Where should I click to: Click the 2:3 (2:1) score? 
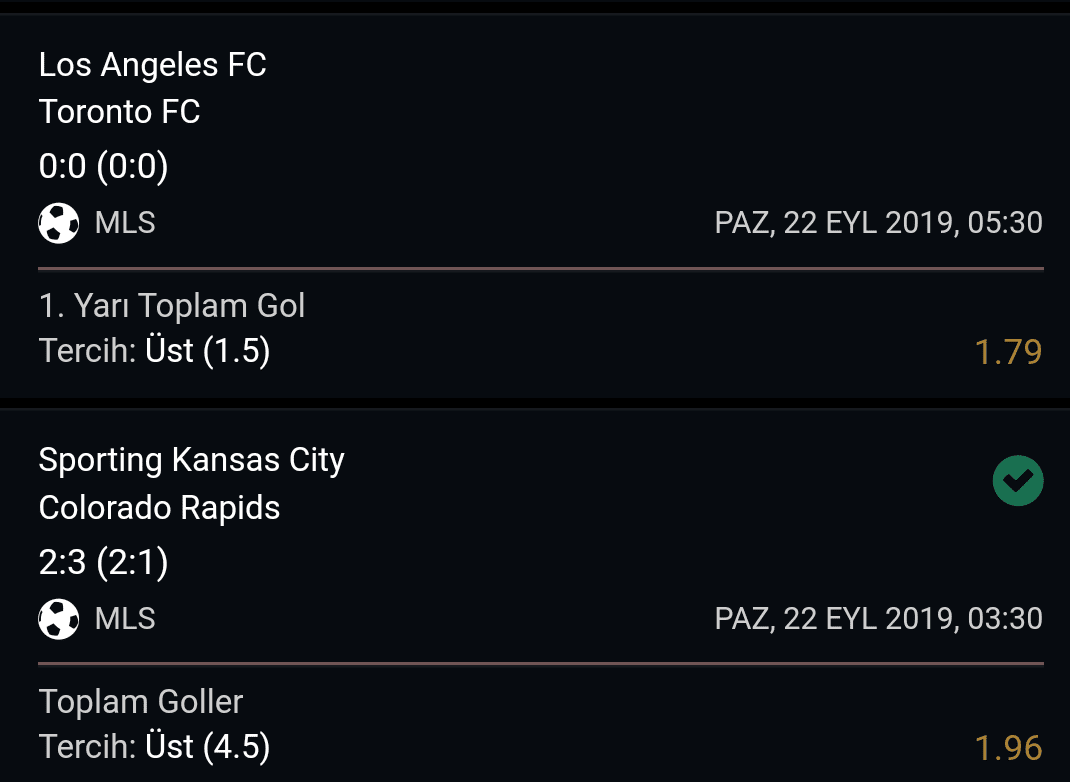tap(104, 562)
